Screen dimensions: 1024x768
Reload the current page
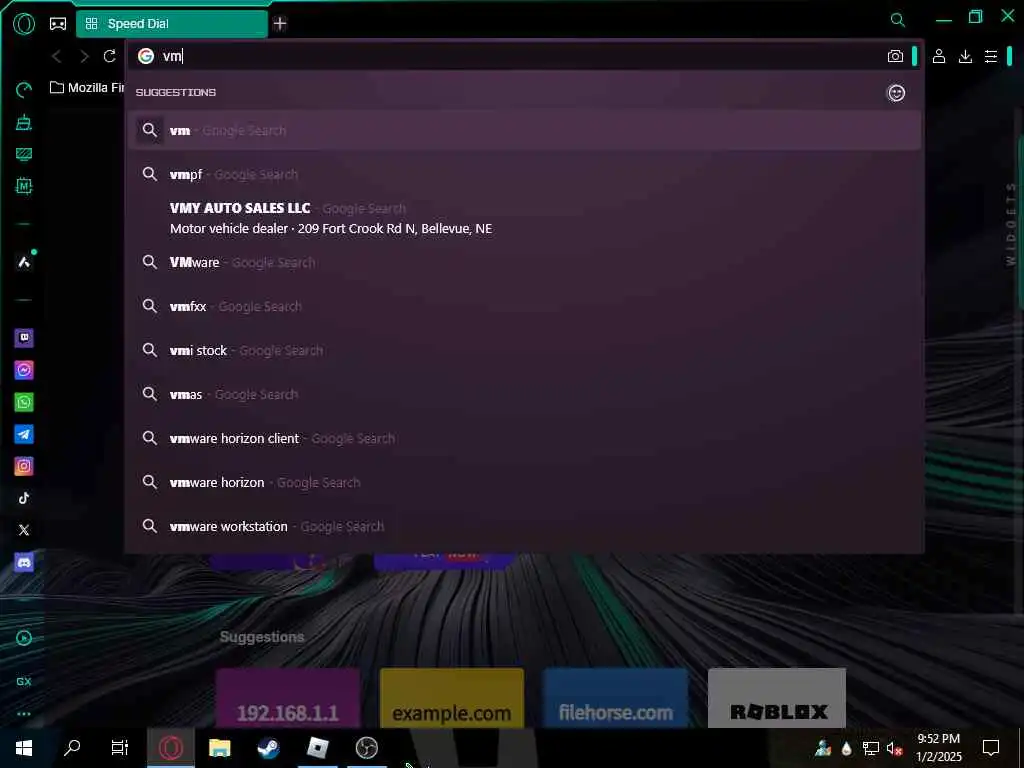tap(110, 56)
